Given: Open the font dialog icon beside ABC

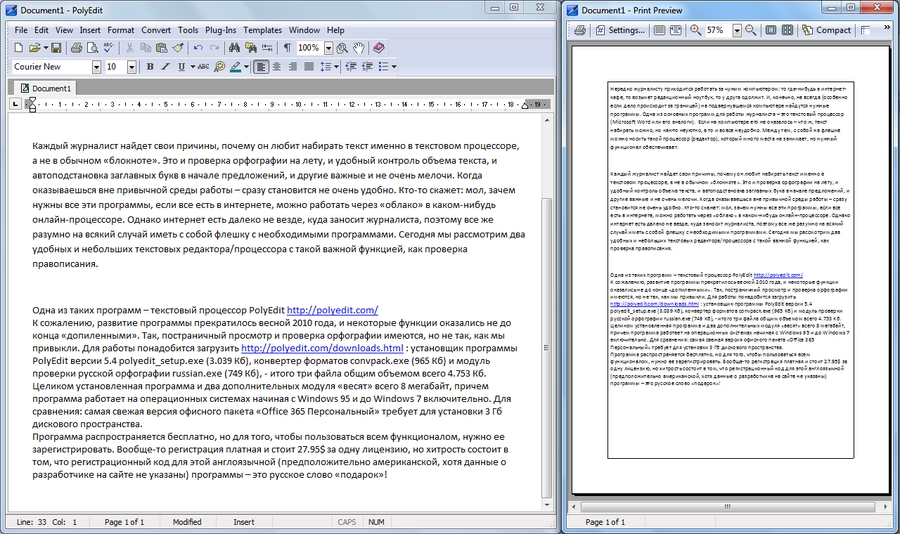Looking at the screenshot, I should pos(220,67).
